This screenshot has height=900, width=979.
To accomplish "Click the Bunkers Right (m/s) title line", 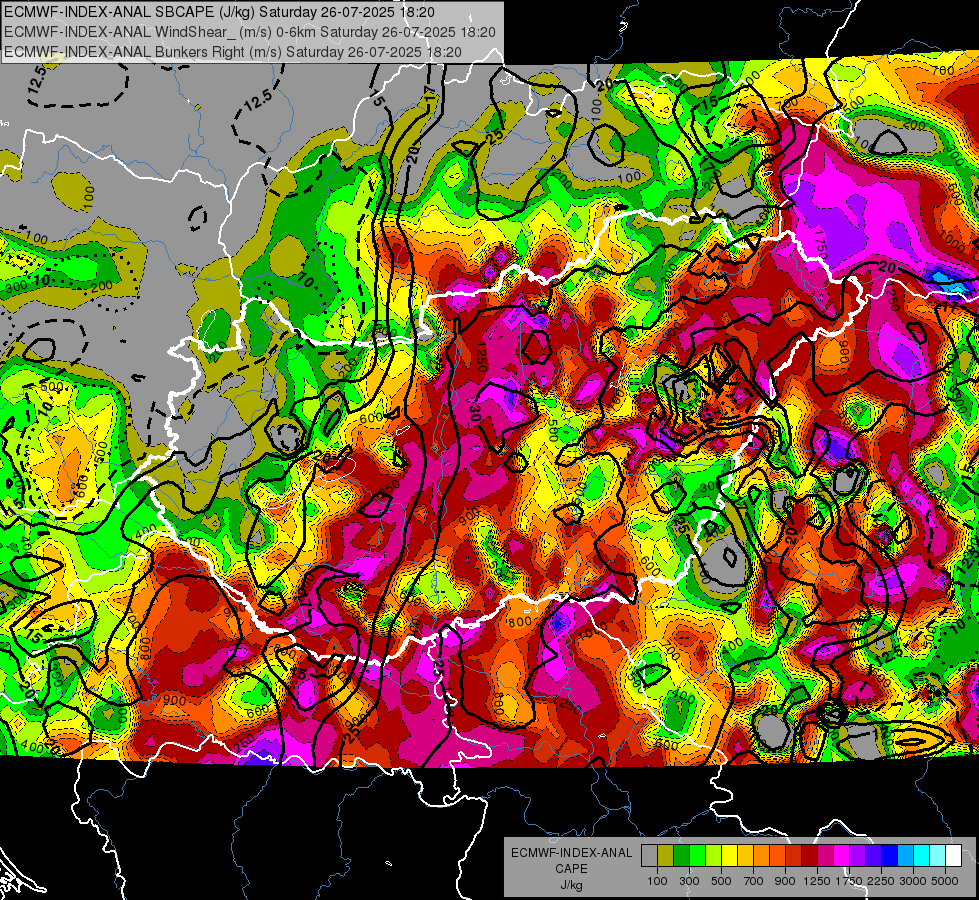I will click(233, 52).
